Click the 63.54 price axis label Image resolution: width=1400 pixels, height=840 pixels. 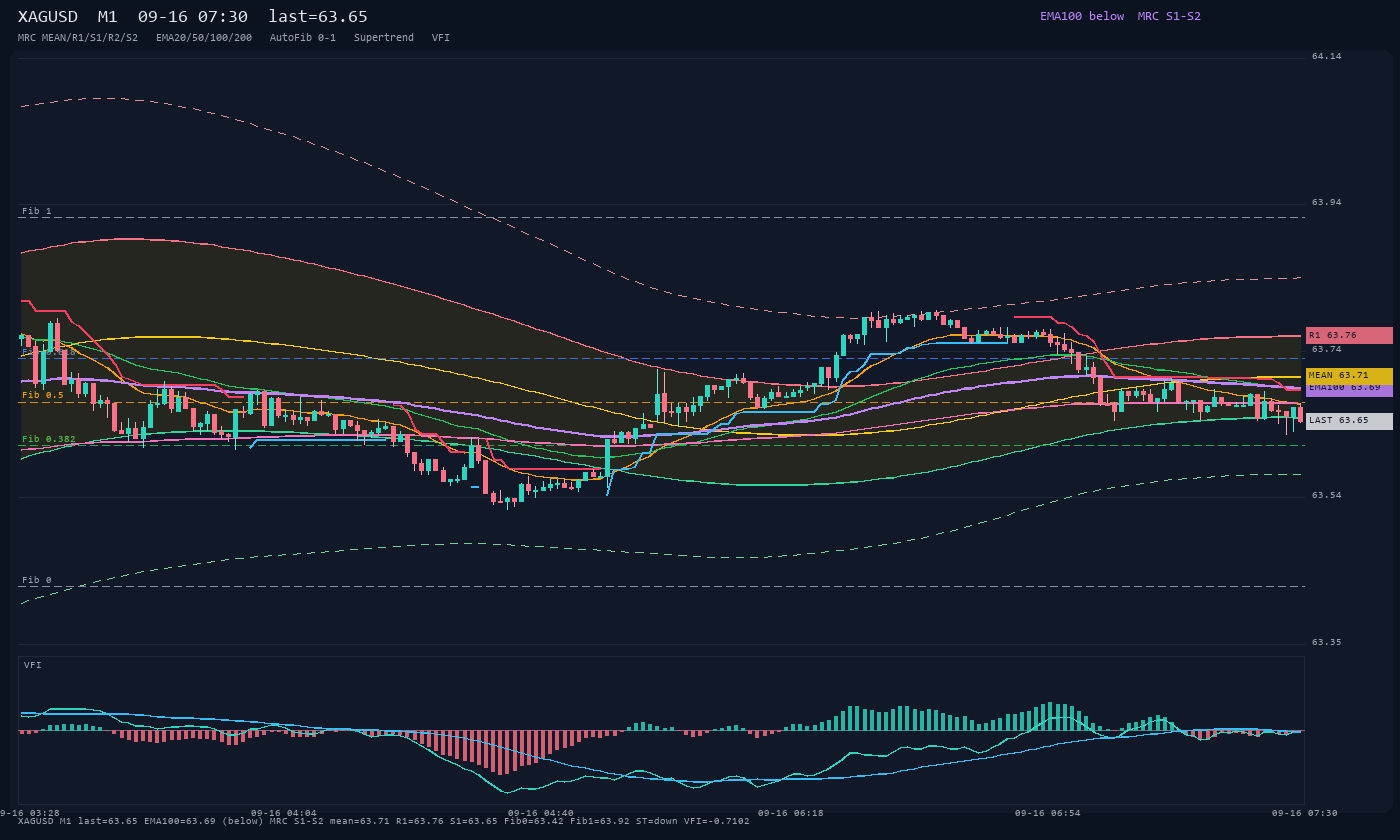[1327, 496]
